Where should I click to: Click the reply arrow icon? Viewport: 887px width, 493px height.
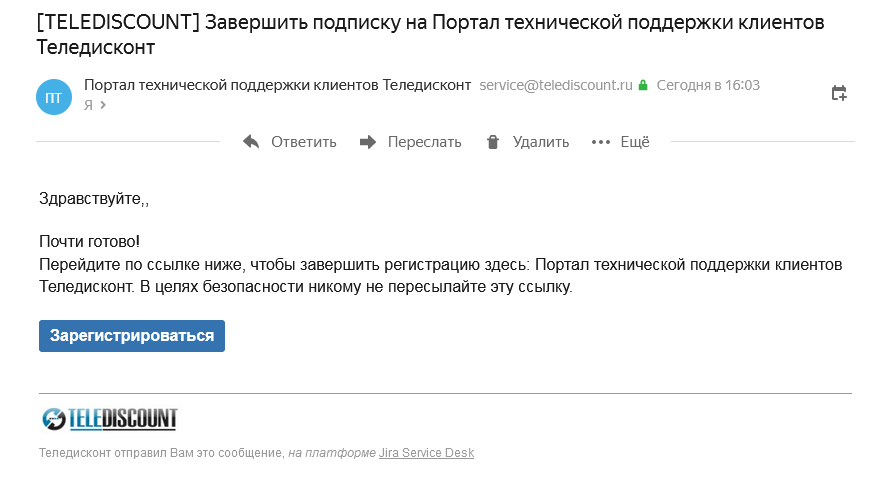tap(251, 142)
